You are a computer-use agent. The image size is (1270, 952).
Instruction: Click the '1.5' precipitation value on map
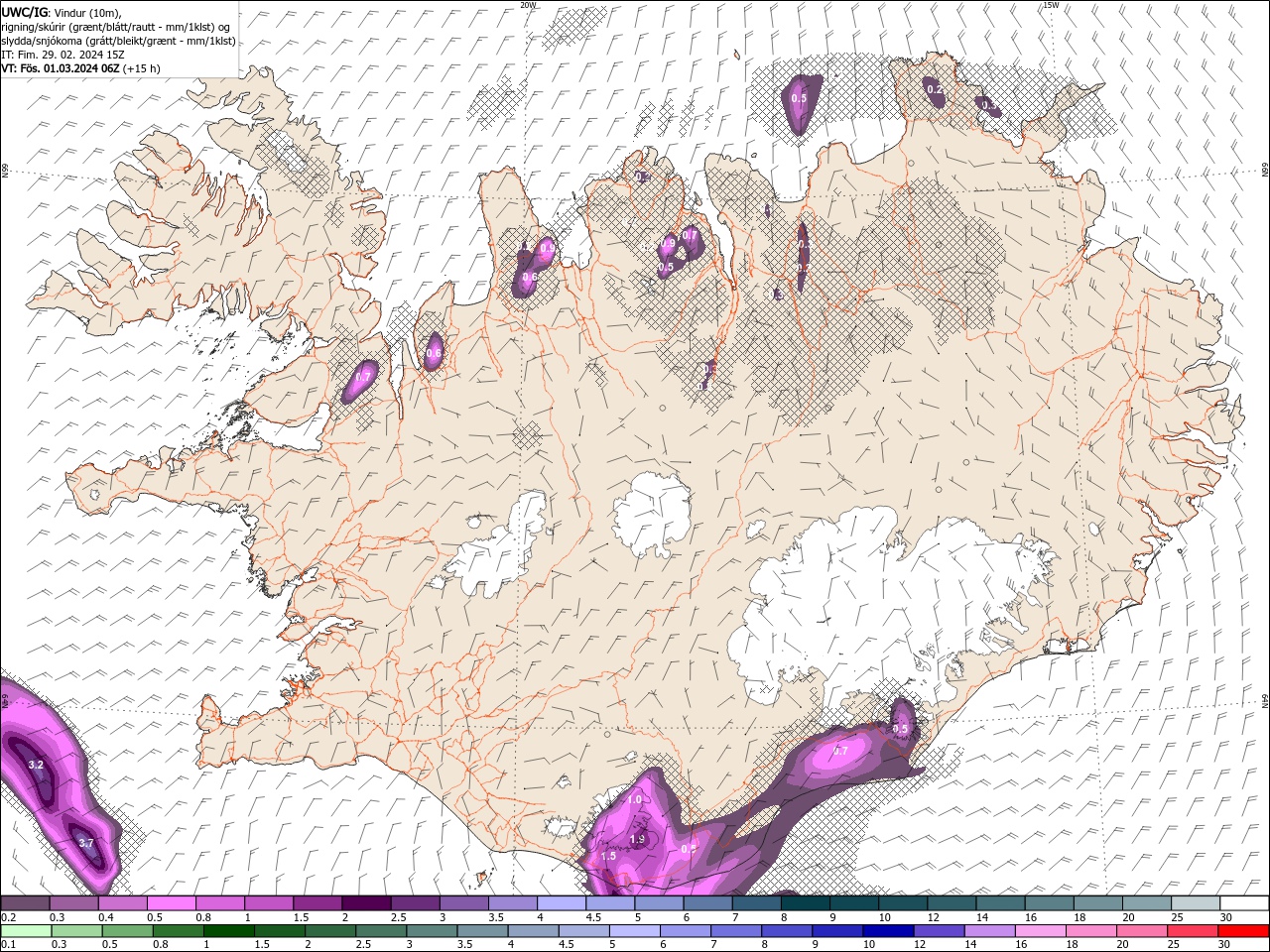(x=608, y=856)
